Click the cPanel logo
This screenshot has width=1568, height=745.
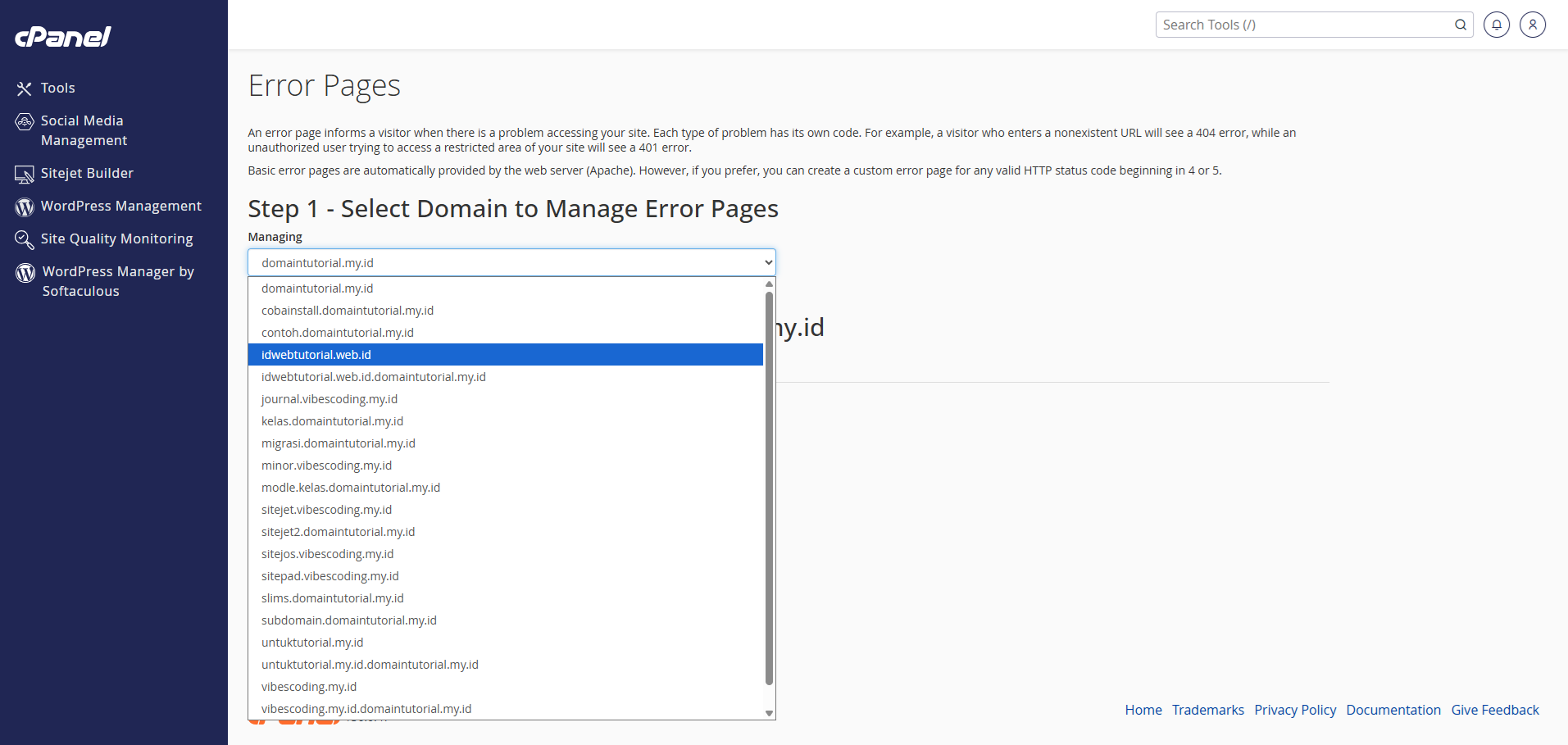[x=63, y=37]
